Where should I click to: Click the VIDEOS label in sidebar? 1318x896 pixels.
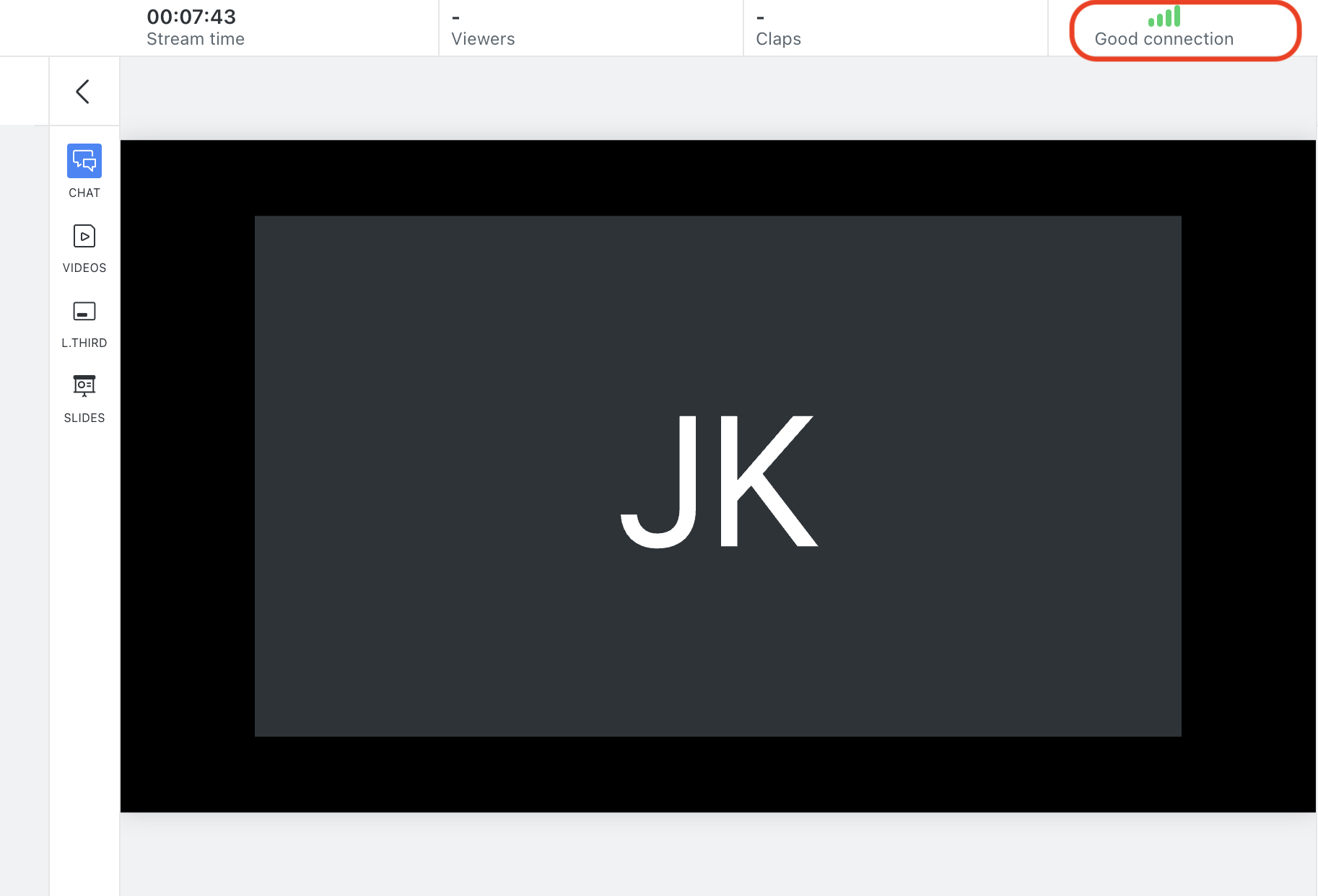point(84,268)
